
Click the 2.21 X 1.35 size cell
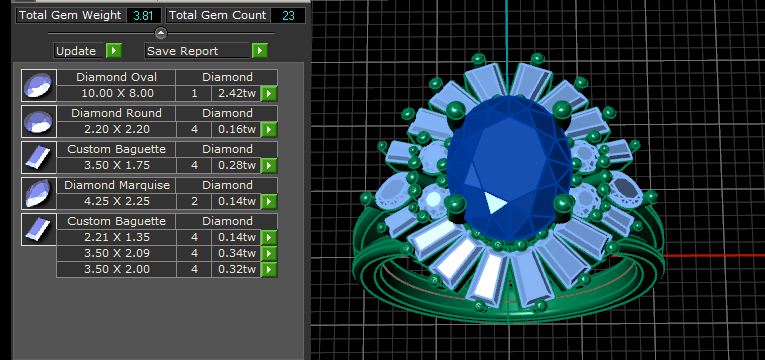[116, 238]
